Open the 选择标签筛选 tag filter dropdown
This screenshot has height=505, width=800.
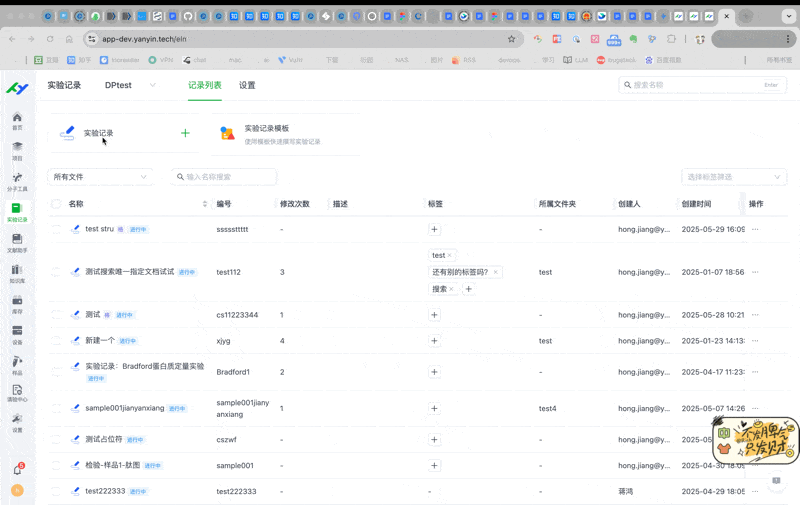coord(734,177)
